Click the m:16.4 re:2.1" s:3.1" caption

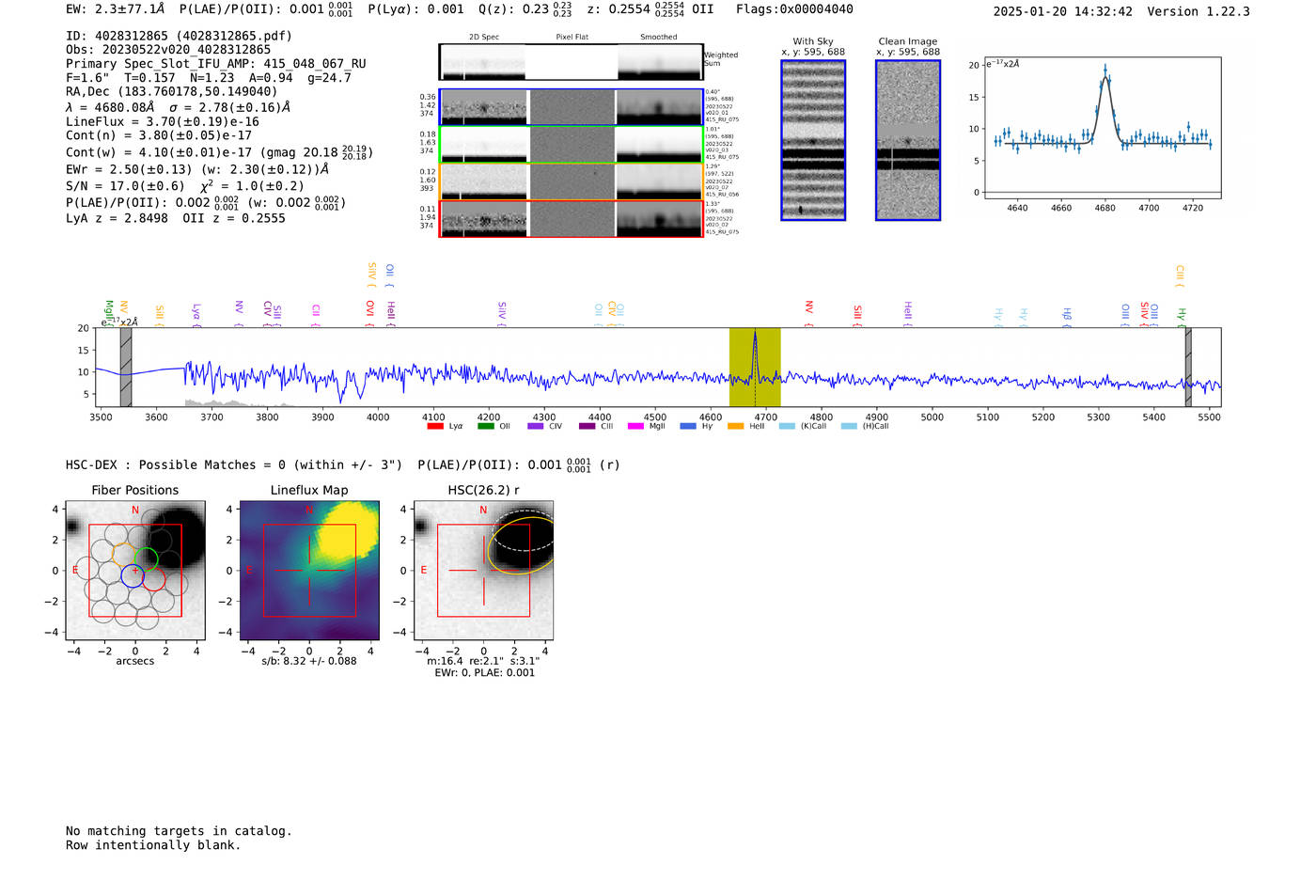(483, 661)
